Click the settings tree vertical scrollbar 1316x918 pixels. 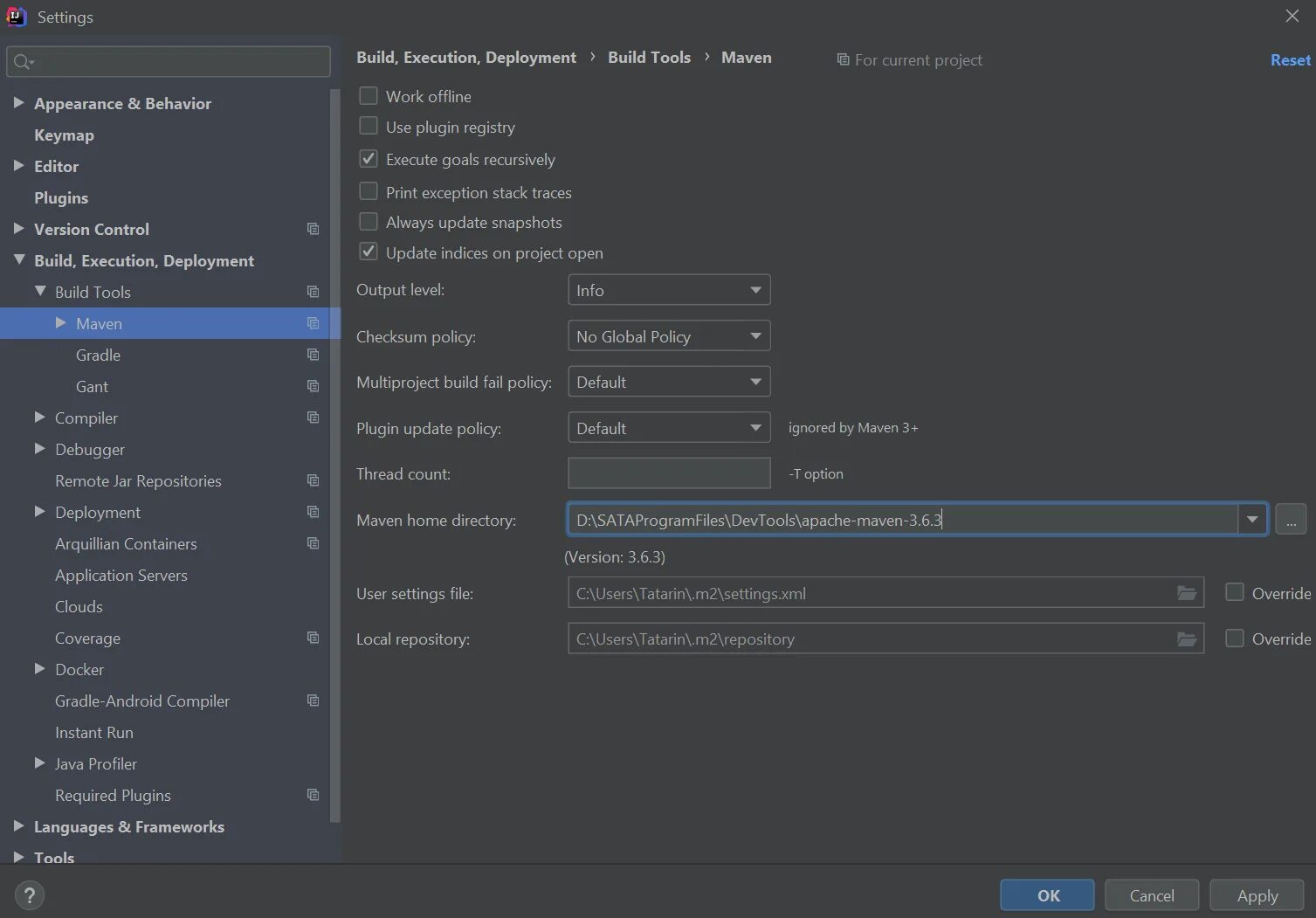click(334, 454)
